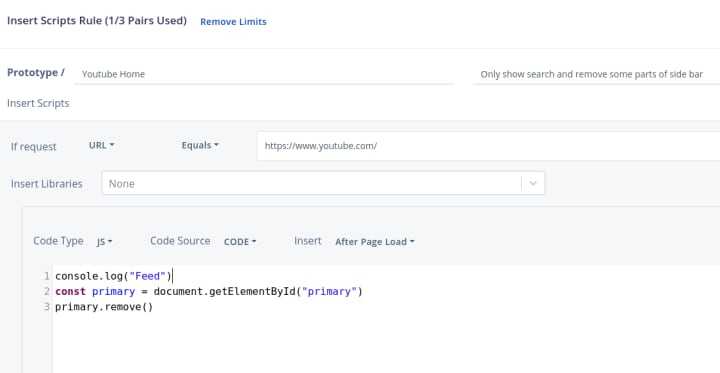The height and width of the screenshot is (373, 720).
Task: Click the 'If request' label
Action: (34, 147)
